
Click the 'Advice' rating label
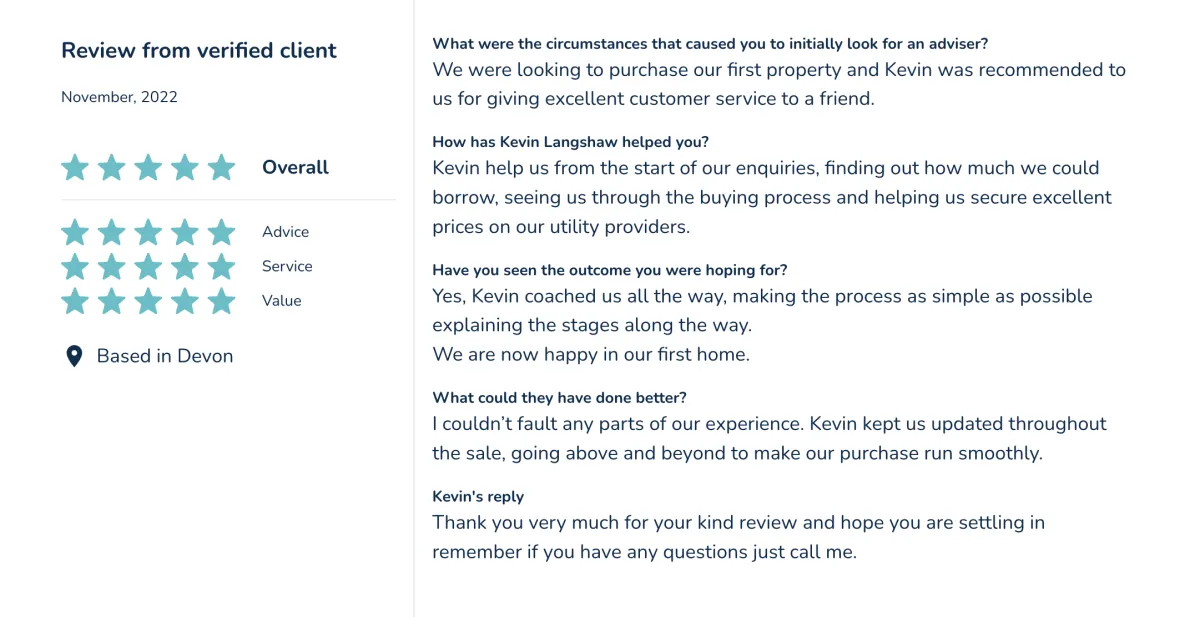[286, 232]
